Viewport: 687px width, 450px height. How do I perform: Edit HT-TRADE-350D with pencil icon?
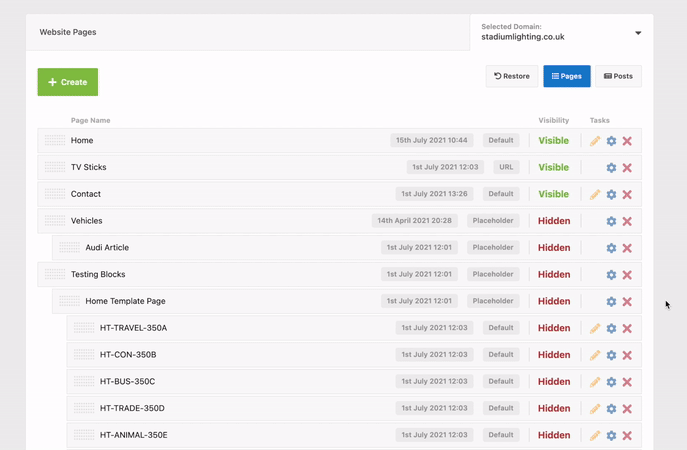pos(595,408)
